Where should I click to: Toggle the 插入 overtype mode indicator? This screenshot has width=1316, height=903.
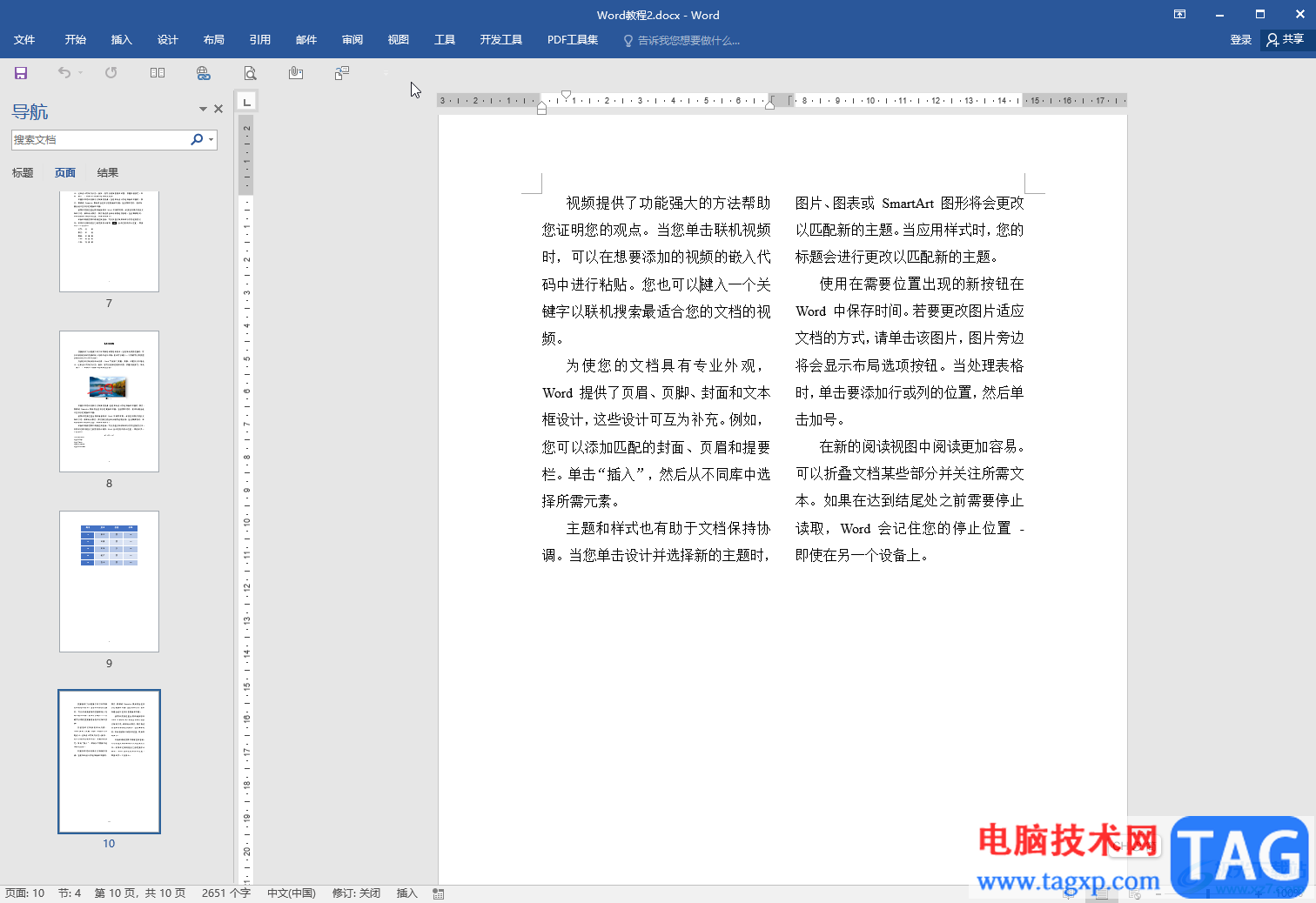click(x=407, y=893)
